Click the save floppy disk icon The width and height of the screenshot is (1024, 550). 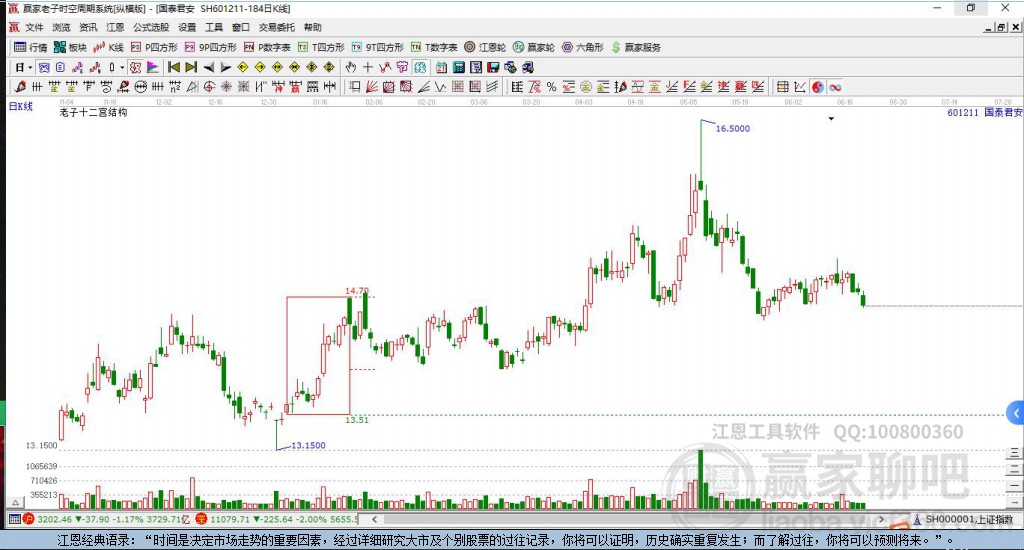[x=493, y=67]
